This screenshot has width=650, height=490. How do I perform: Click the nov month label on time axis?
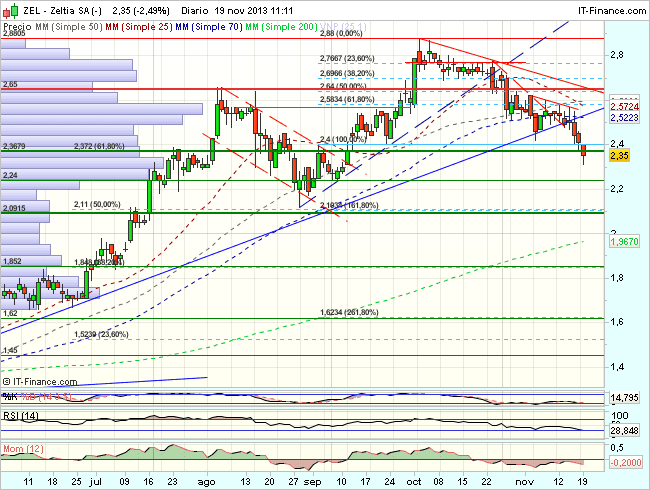[525, 482]
